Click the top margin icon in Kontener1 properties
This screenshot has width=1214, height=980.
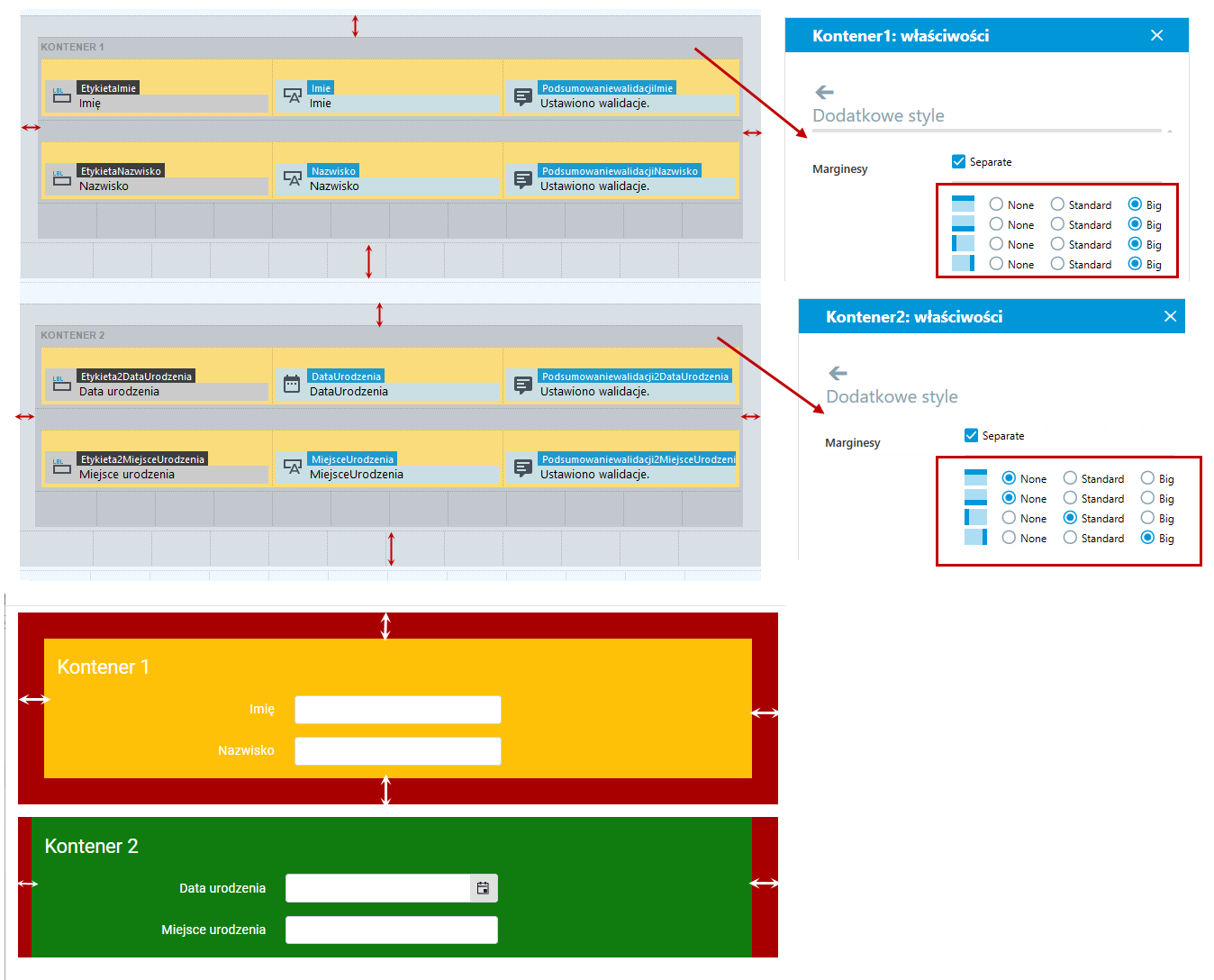coord(963,204)
